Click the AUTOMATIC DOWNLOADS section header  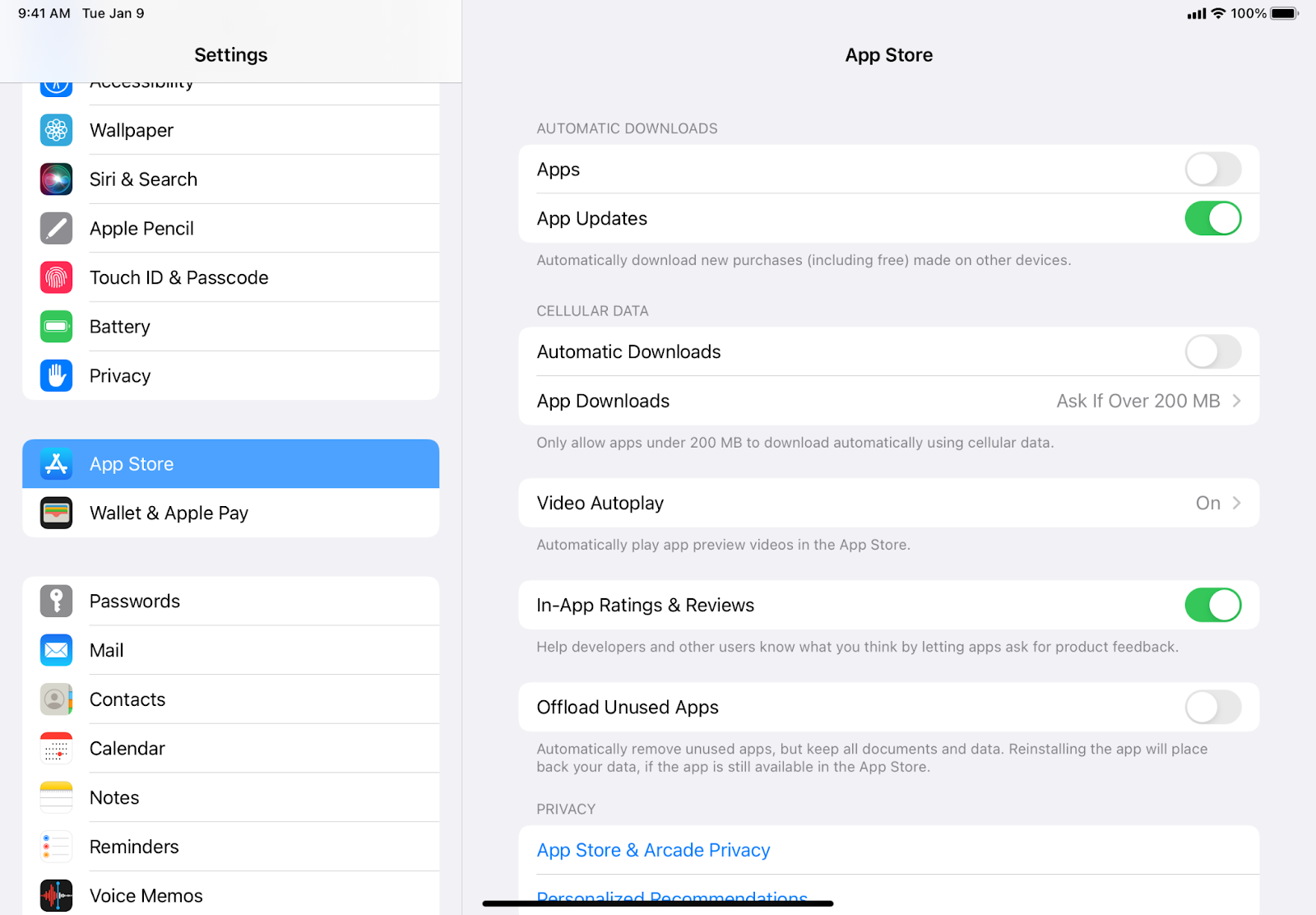click(627, 128)
